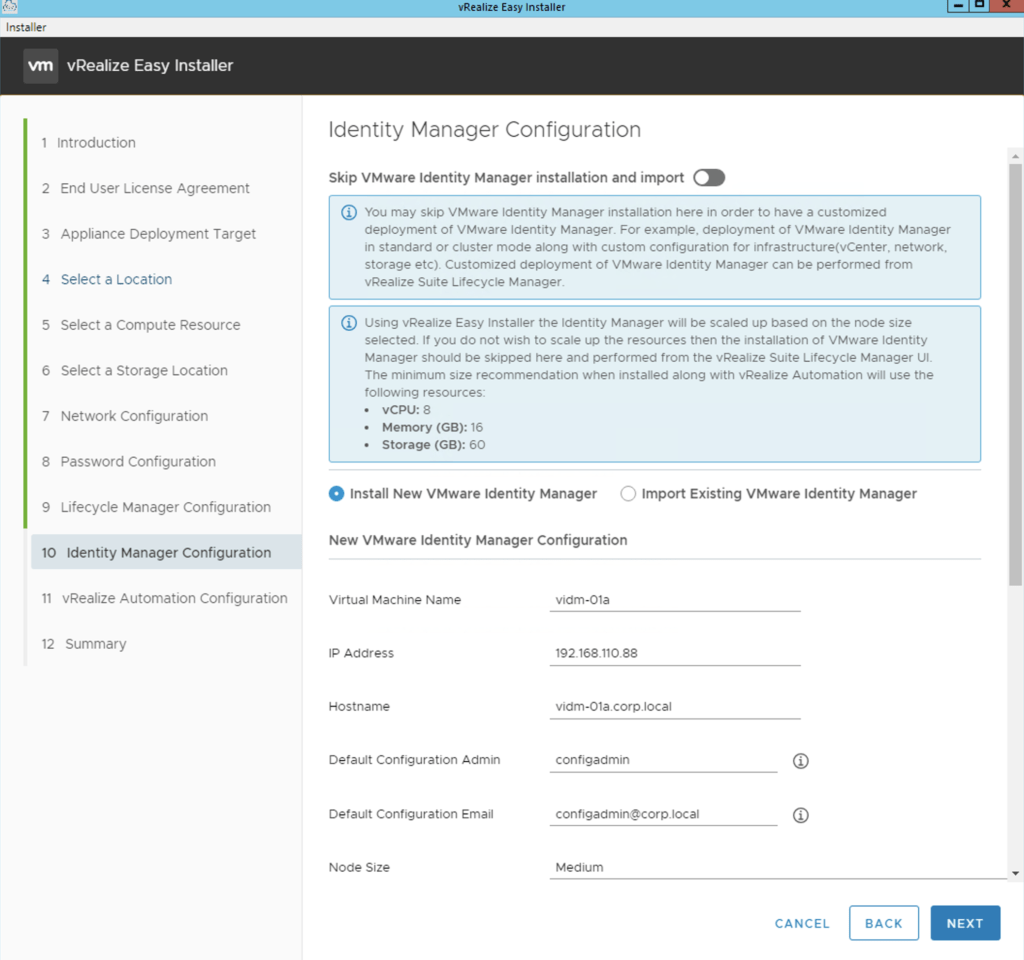Select Install New VMware Identity Manager radio
Image resolution: width=1024 pixels, height=960 pixels.
pyautogui.click(x=337, y=494)
